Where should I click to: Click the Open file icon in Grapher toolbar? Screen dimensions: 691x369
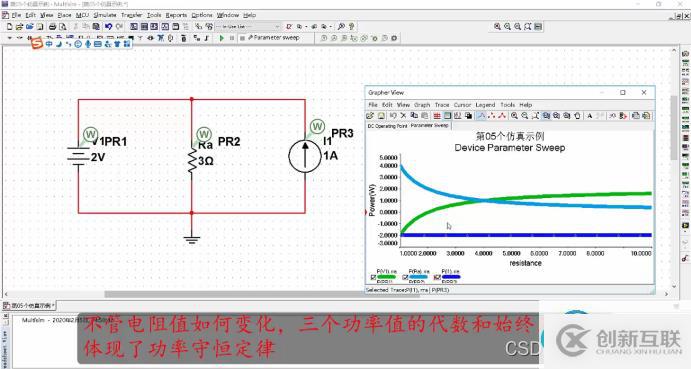(x=370, y=116)
